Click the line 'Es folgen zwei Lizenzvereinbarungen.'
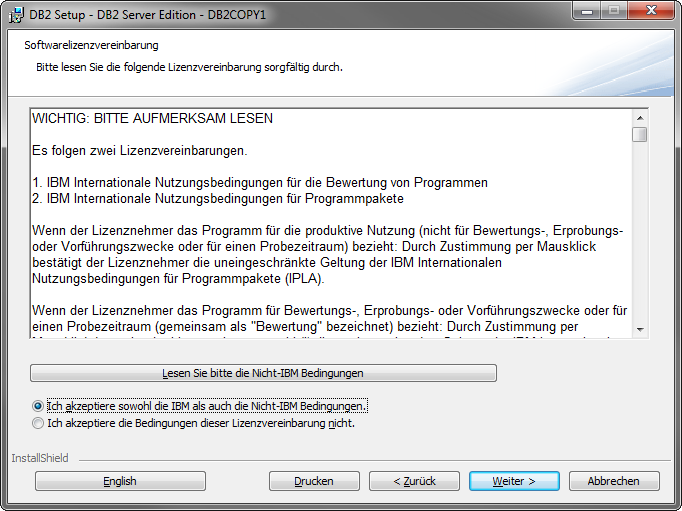Viewport: 682px width, 511px height. 140,150
